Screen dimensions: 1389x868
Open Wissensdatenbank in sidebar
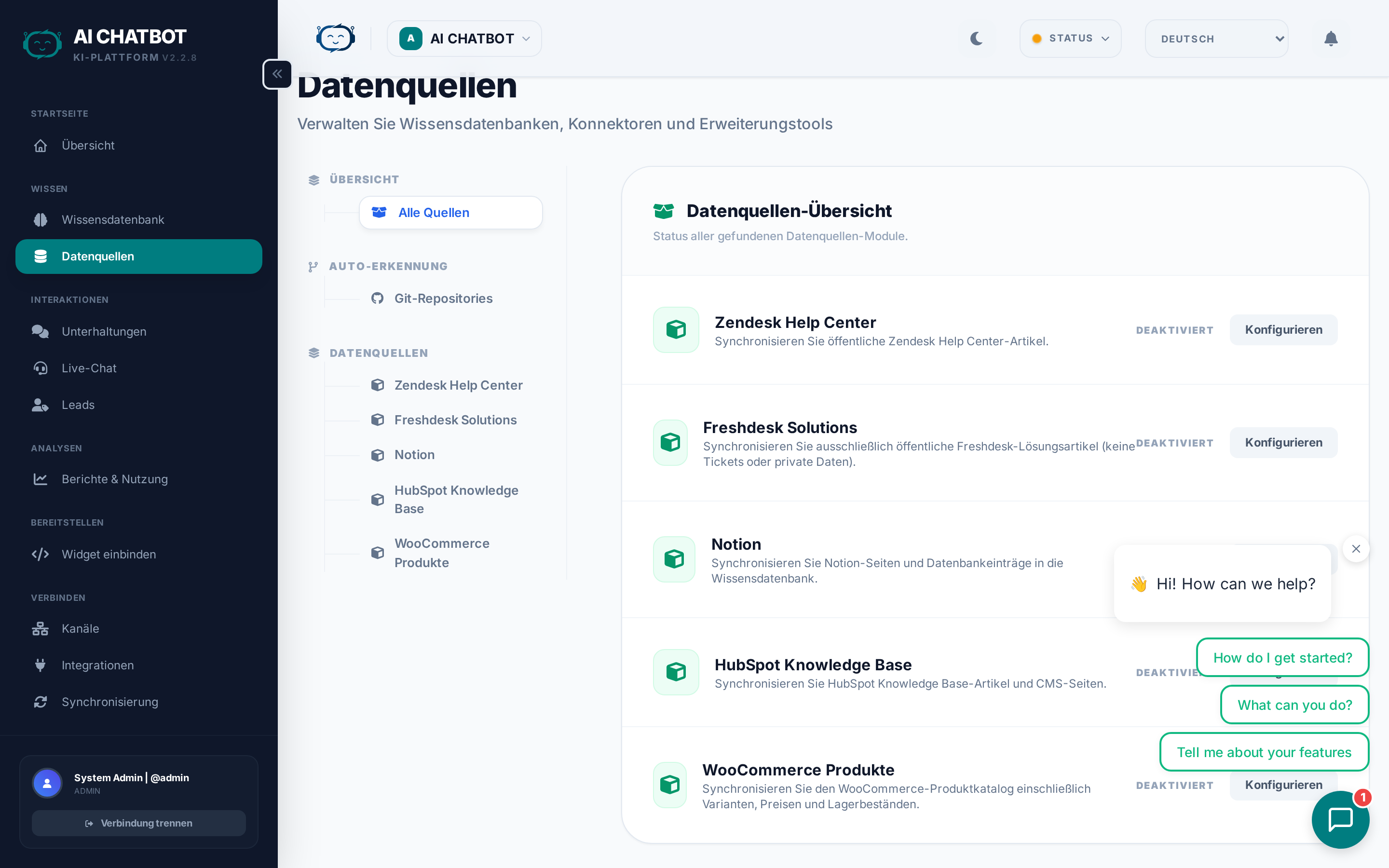(112, 219)
